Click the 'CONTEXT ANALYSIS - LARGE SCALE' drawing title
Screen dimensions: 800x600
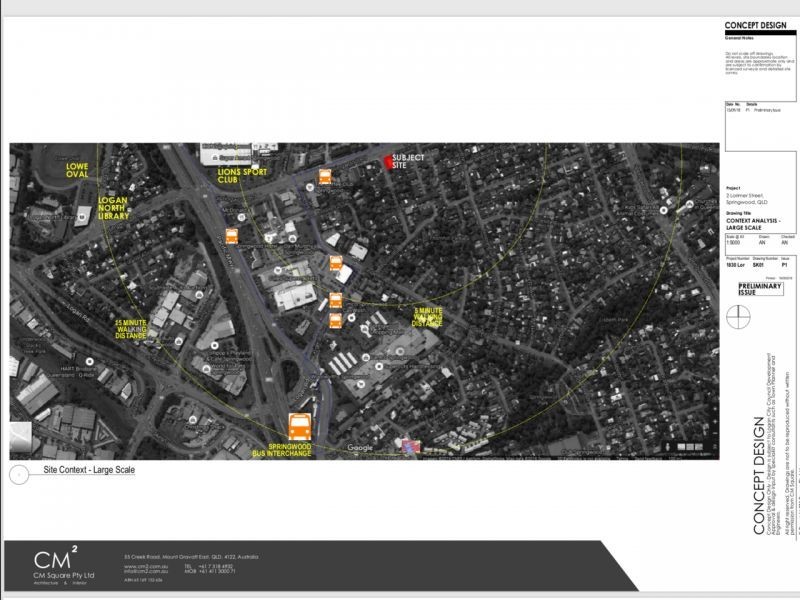pyautogui.click(x=754, y=224)
